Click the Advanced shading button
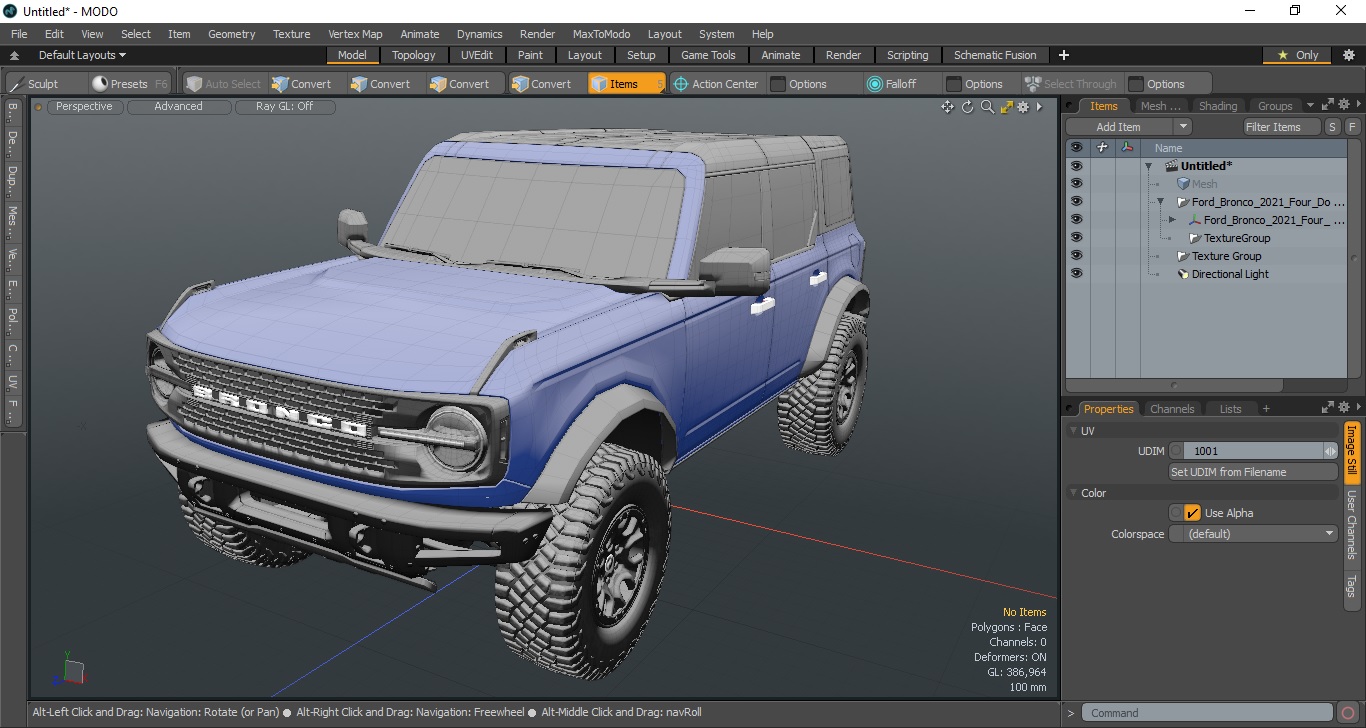The image size is (1366, 728). click(x=178, y=106)
